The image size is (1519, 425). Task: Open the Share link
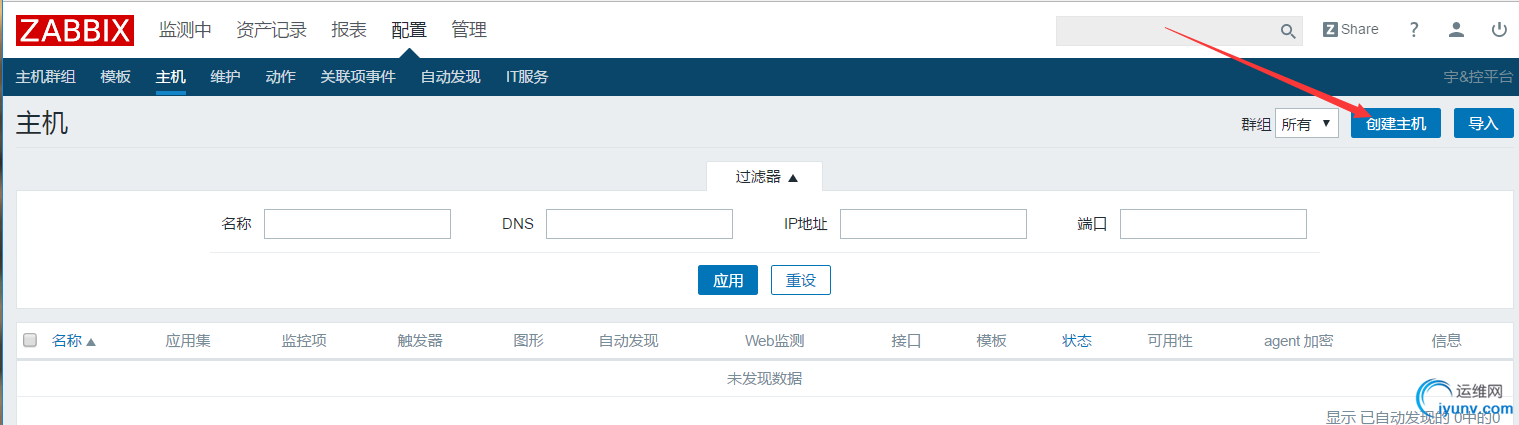[x=1350, y=30]
